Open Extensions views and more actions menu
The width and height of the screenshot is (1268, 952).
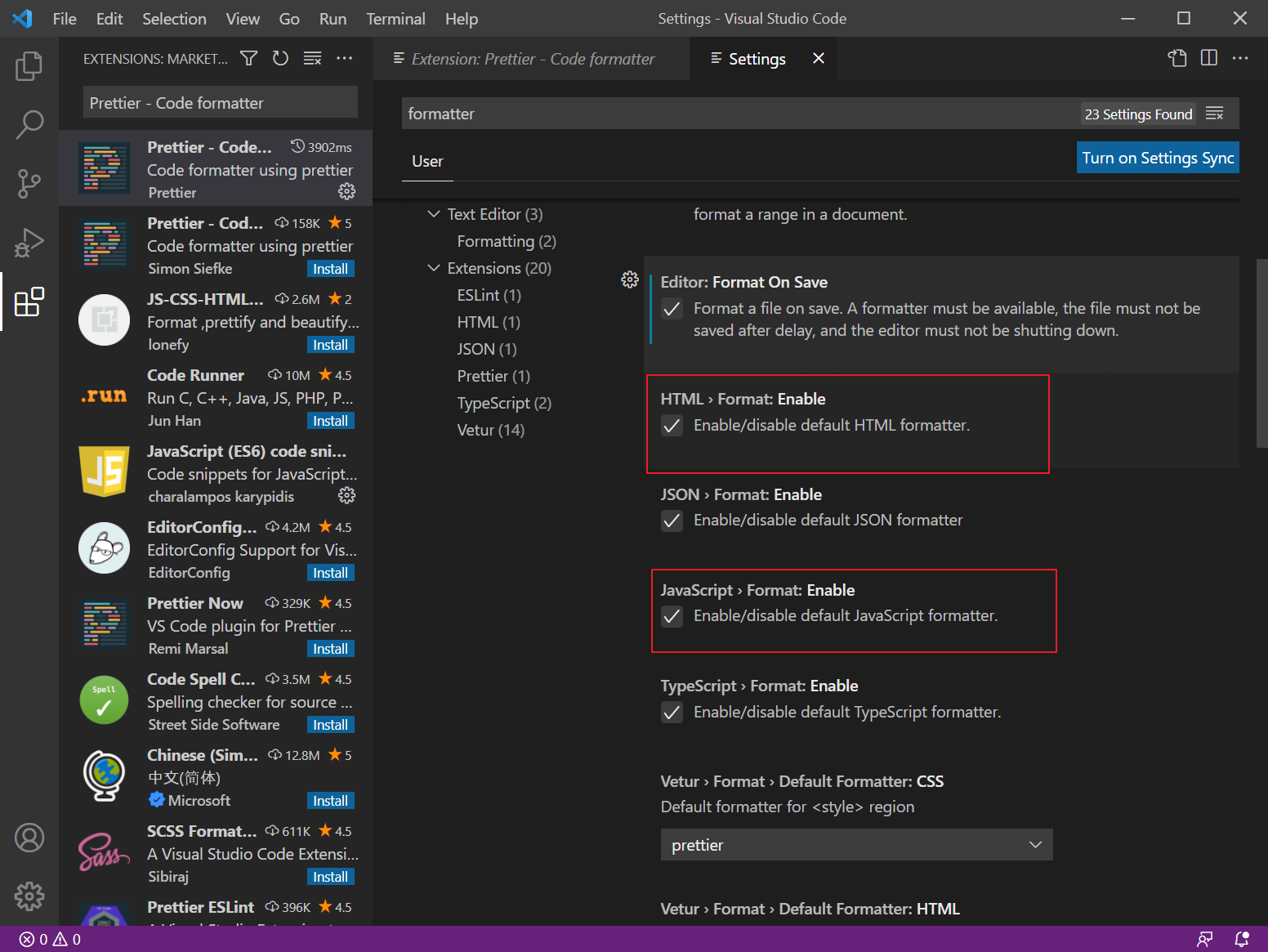345,58
